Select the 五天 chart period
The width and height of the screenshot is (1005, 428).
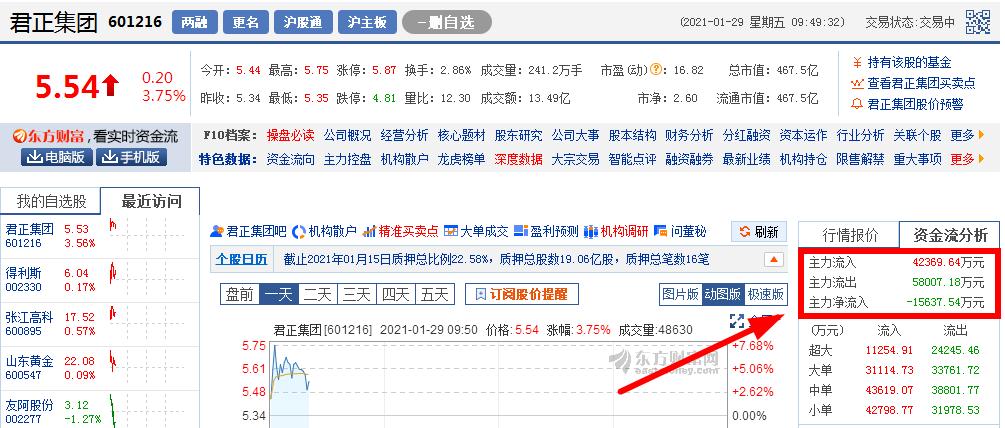pyautogui.click(x=435, y=295)
